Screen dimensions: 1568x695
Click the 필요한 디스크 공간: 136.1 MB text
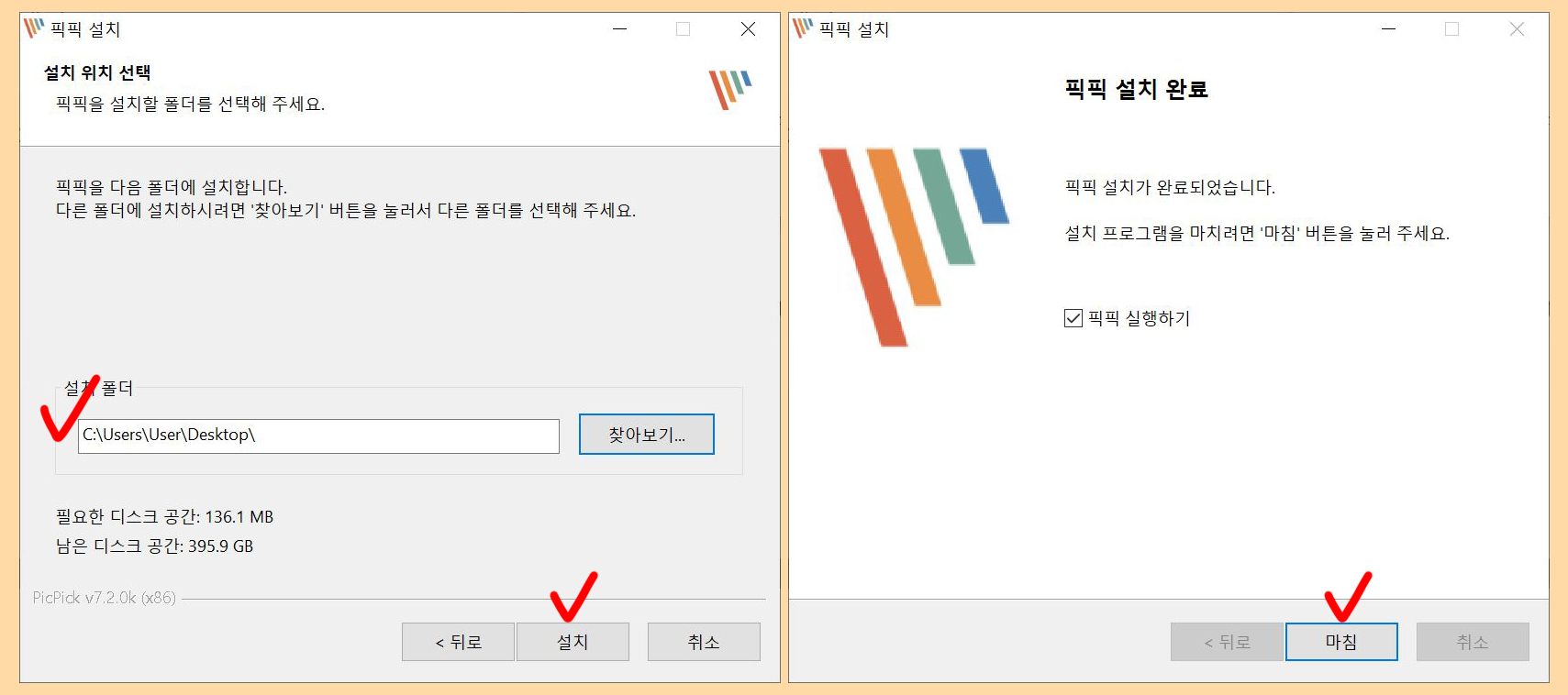[165, 517]
